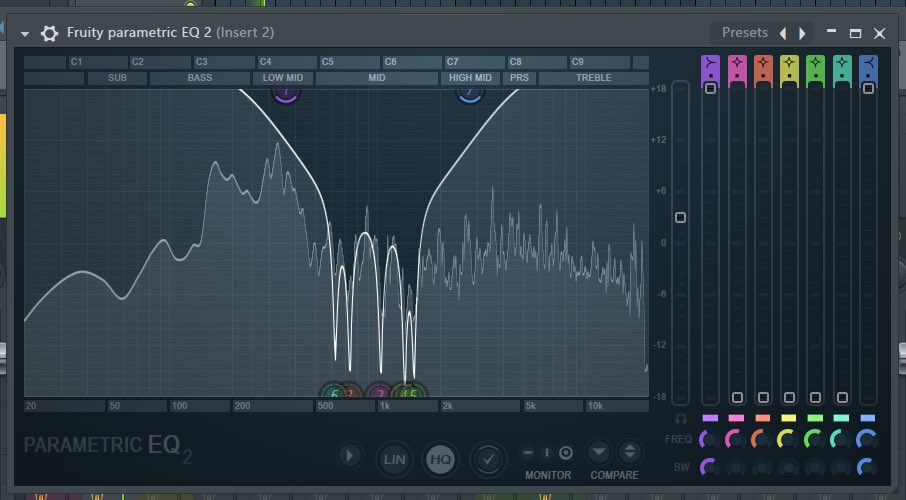Set MONITOR to off with minus icon
This screenshot has width=906, height=500.
coord(528,453)
